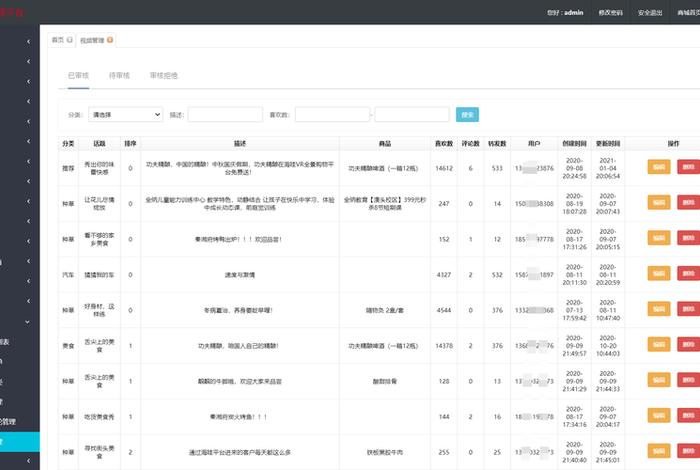Open the 分类 category dropdown

click(125, 115)
